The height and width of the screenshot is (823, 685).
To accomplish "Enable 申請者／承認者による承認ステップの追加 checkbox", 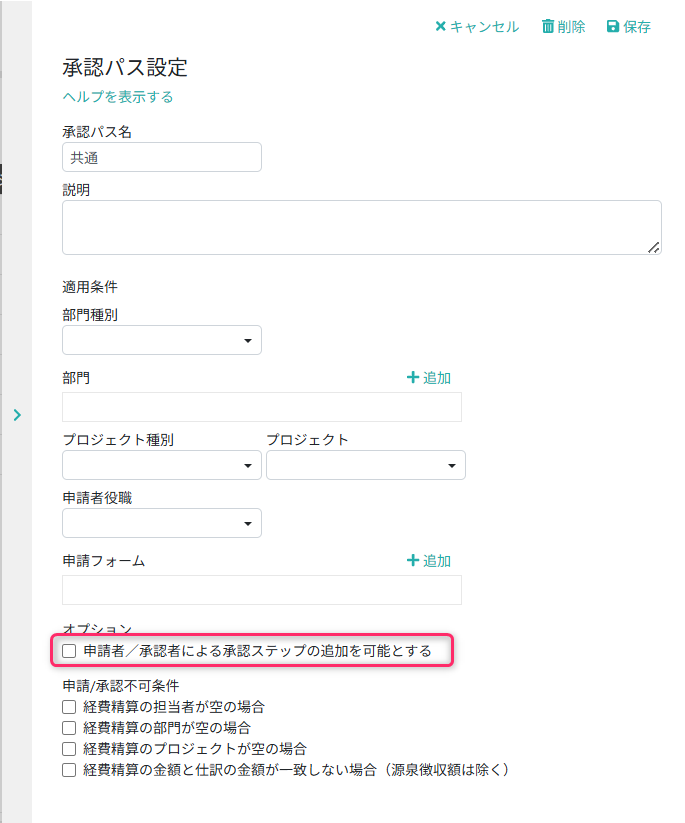I will 69,651.
